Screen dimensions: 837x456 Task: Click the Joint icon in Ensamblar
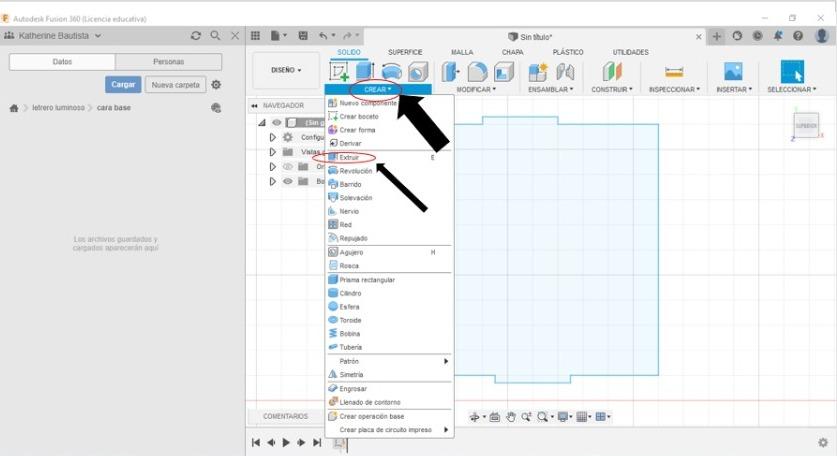tap(565, 72)
